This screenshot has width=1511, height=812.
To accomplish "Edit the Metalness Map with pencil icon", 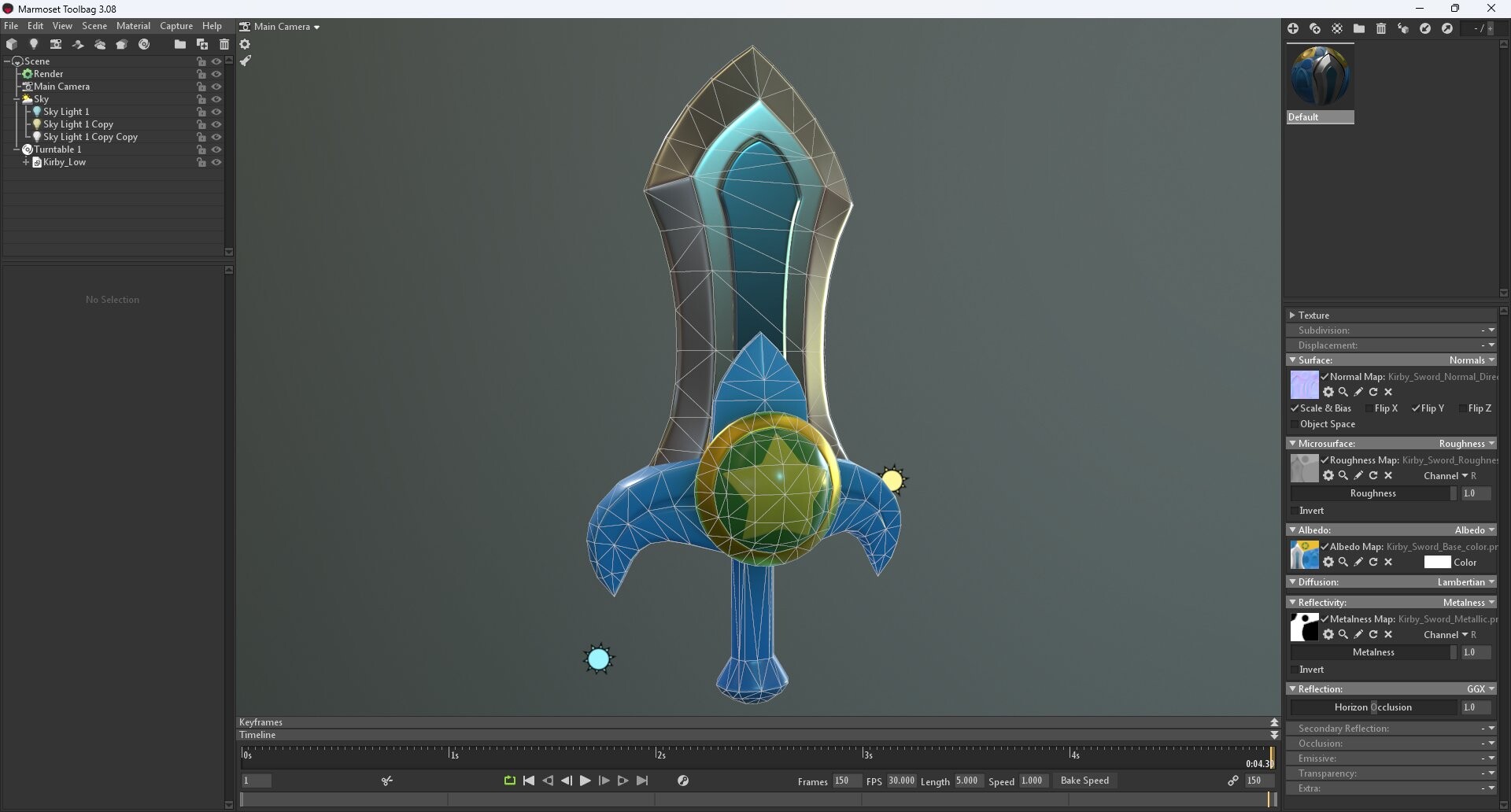I will click(x=1358, y=634).
